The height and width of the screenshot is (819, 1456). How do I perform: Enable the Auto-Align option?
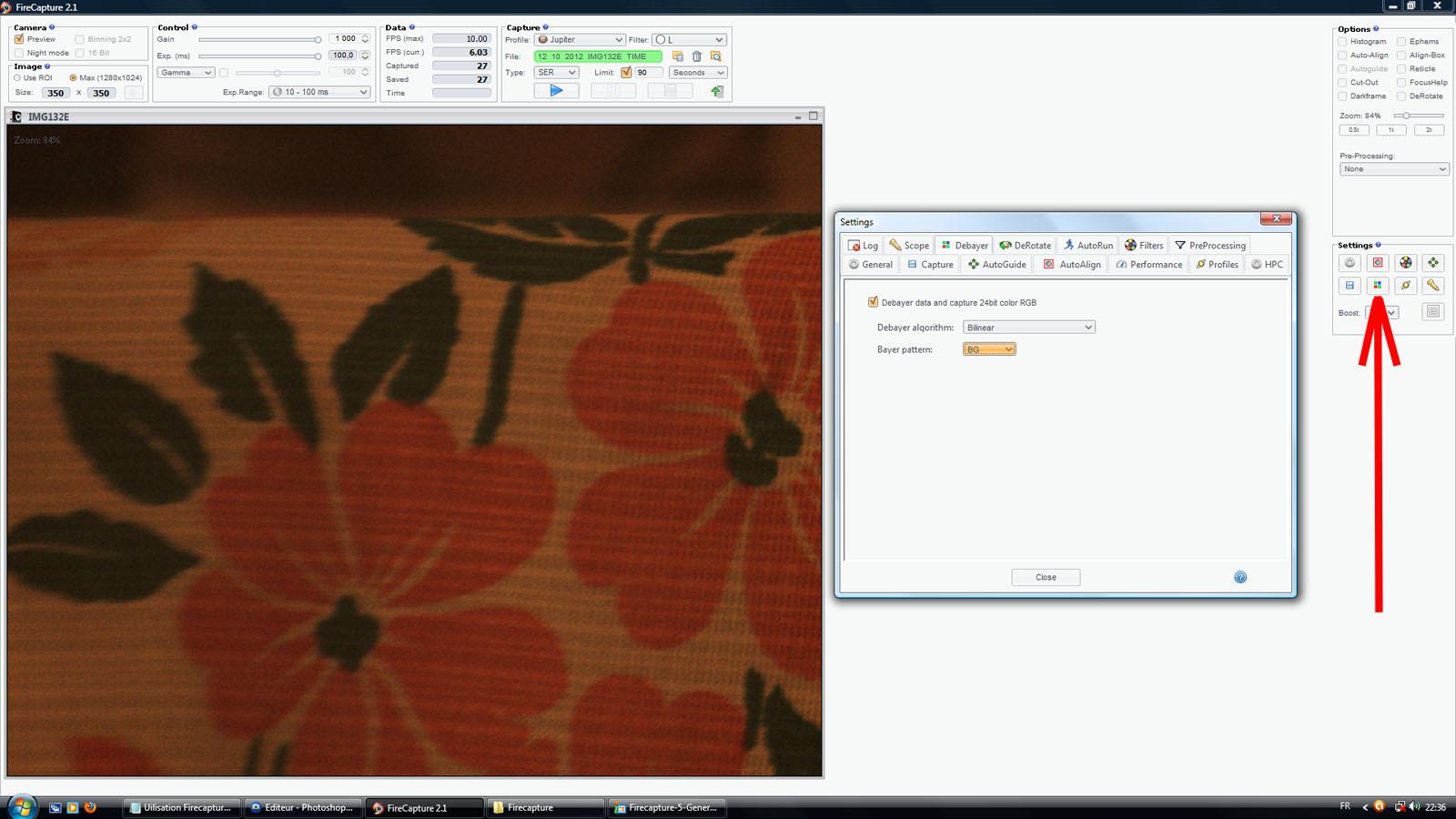point(1342,56)
